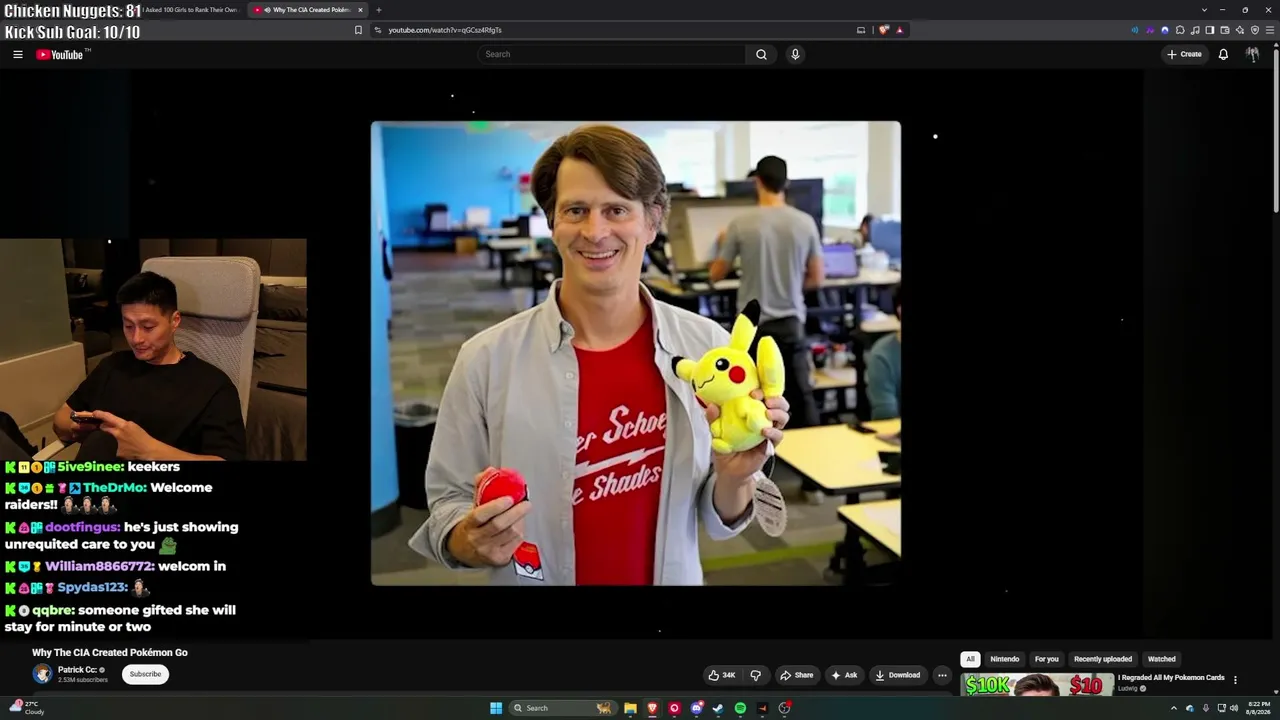Open Discord from the taskbar
1280x720 pixels.
coord(696,708)
